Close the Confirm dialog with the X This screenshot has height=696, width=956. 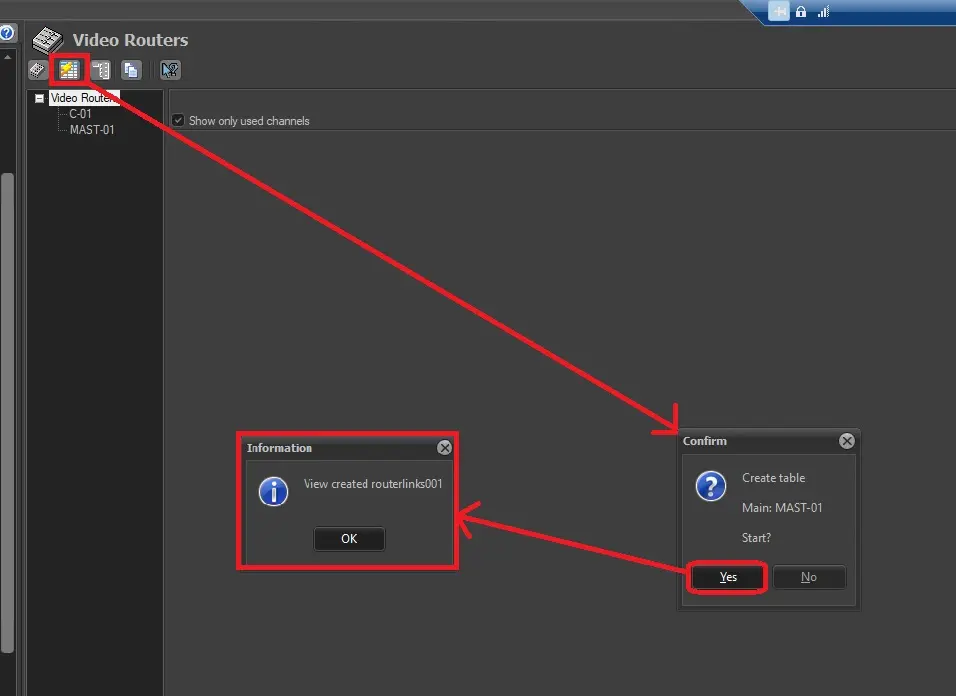tap(846, 441)
